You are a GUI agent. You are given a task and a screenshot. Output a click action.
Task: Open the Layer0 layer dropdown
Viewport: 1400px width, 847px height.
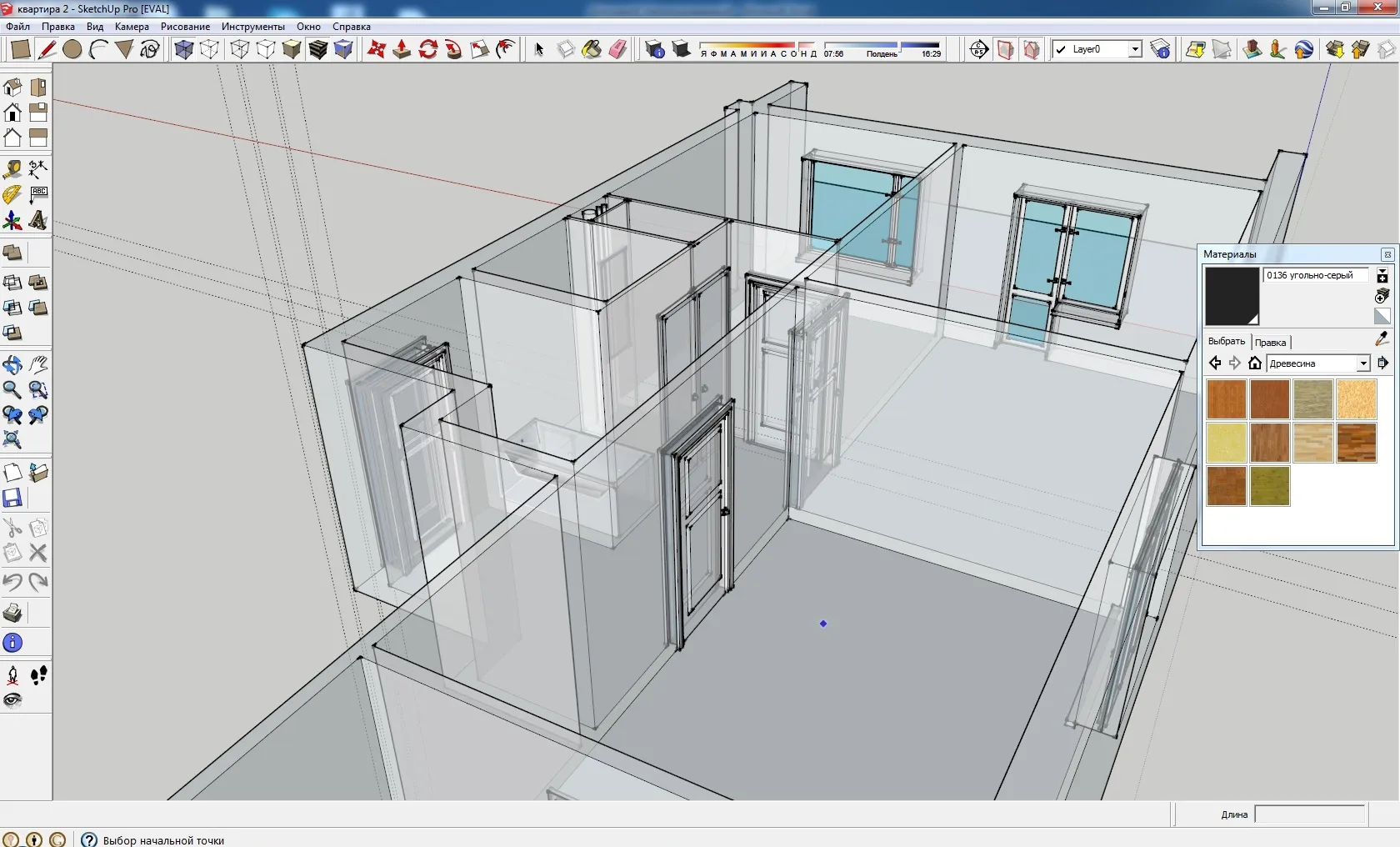point(1134,50)
